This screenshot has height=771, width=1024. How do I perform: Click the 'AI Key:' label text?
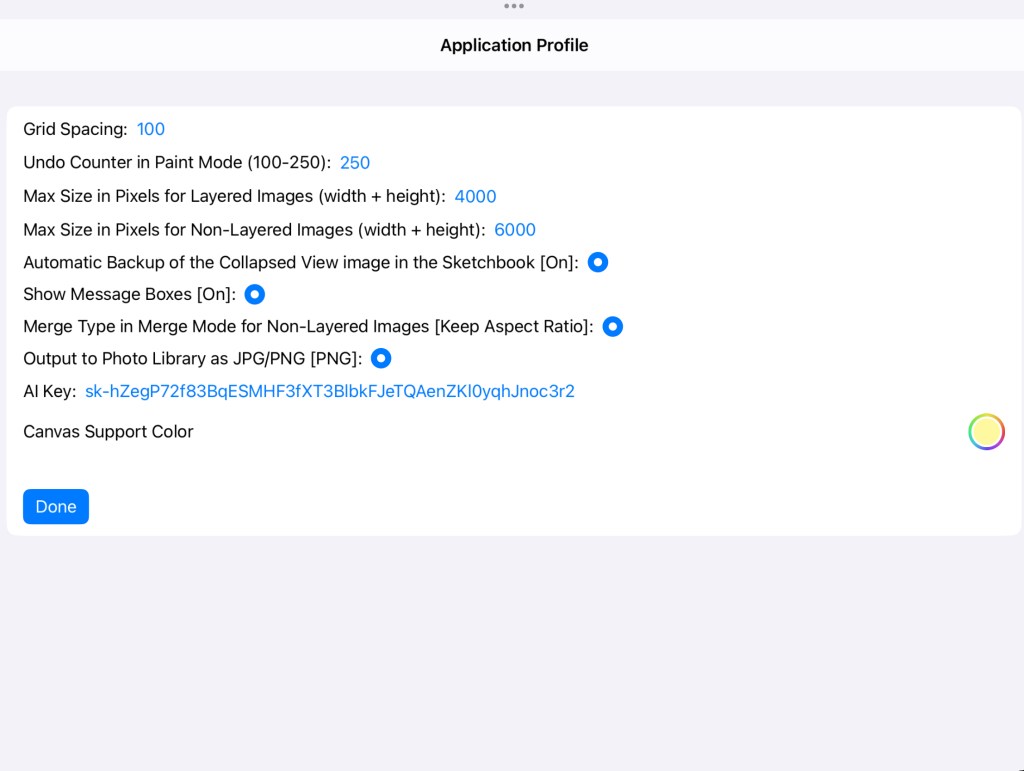click(x=50, y=392)
